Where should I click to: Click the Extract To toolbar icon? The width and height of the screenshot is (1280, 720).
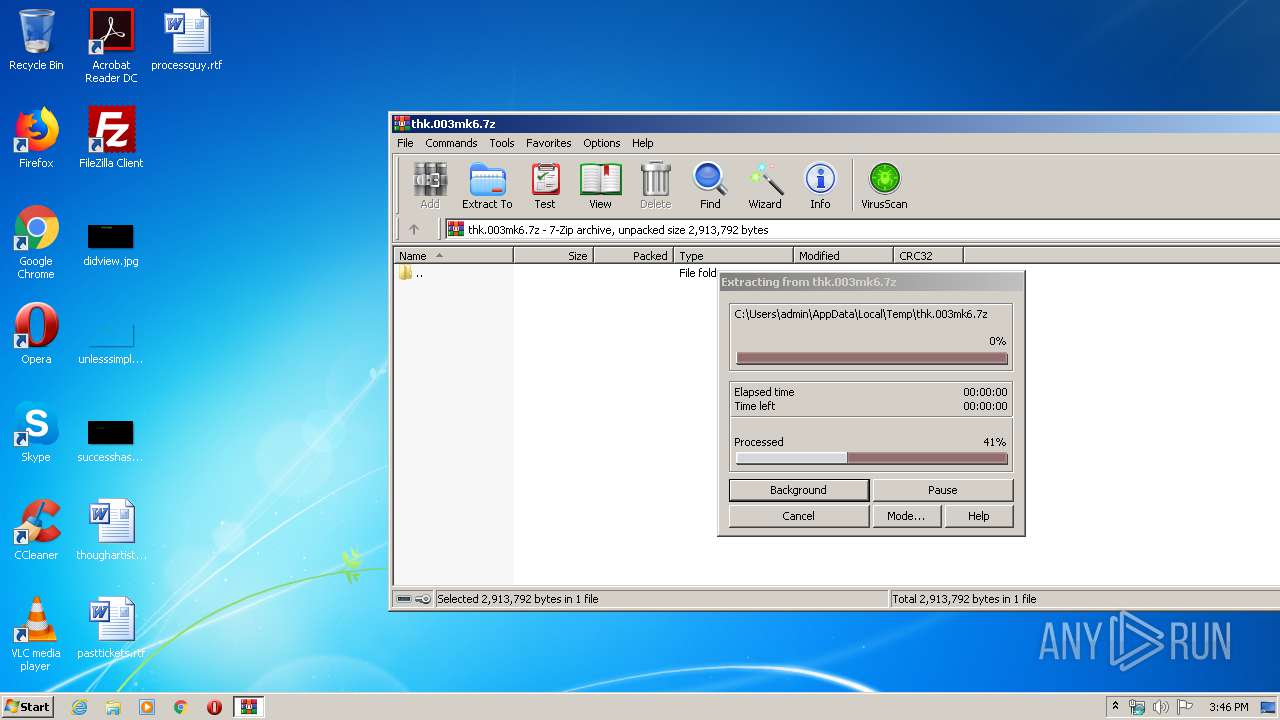pyautogui.click(x=487, y=186)
